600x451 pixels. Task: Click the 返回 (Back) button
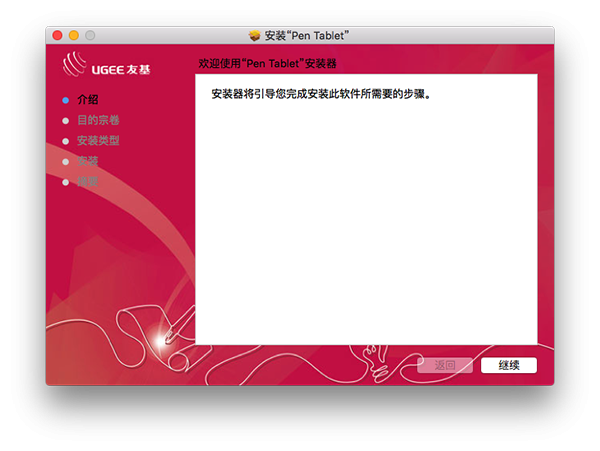[445, 365]
